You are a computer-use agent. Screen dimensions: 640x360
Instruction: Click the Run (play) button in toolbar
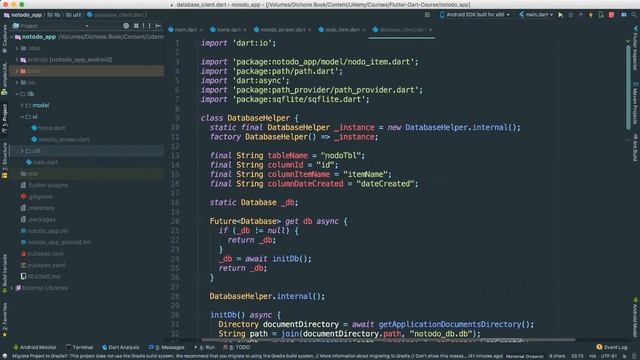561,15
